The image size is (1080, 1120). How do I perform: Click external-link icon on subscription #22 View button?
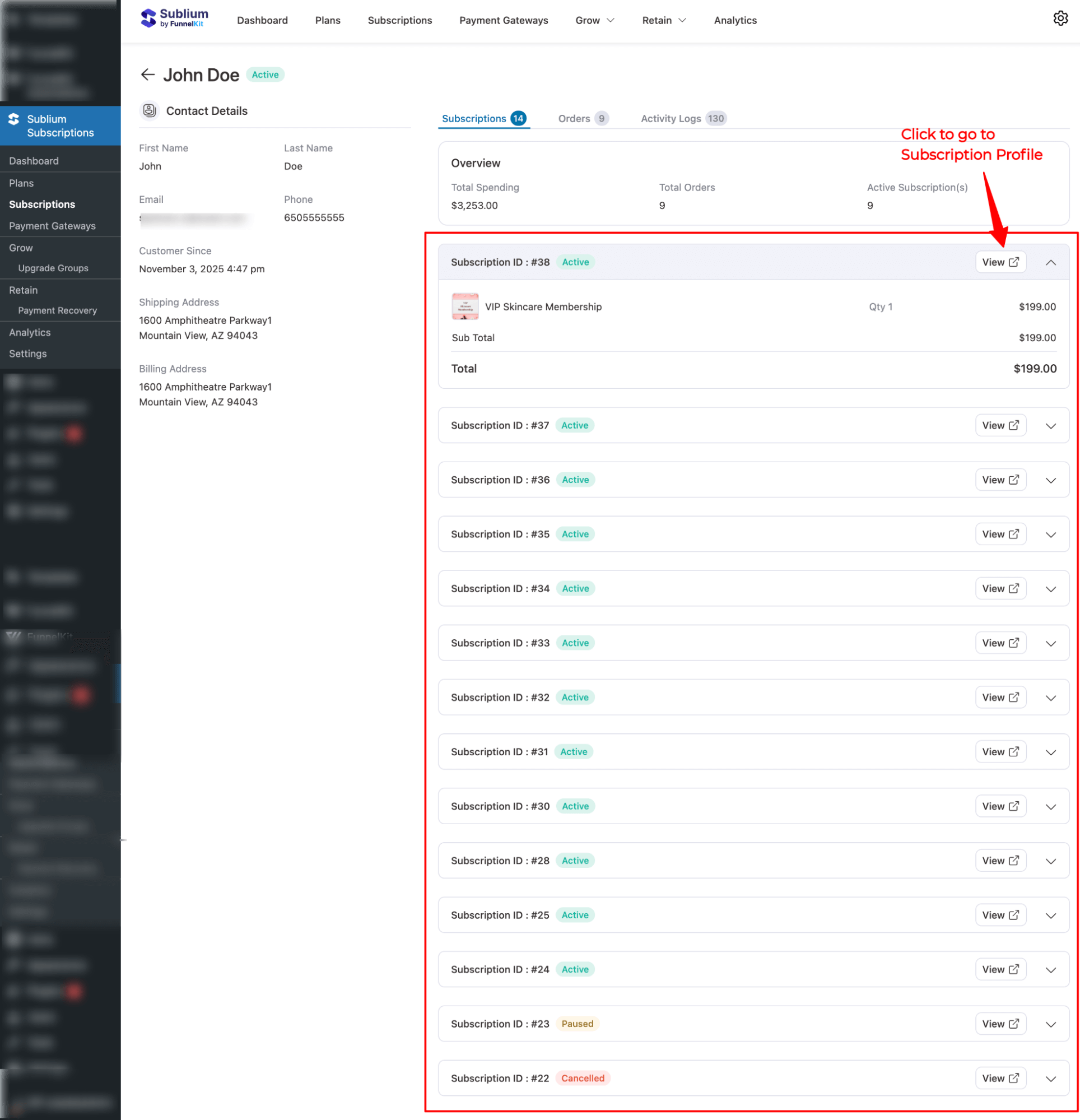(1014, 1079)
